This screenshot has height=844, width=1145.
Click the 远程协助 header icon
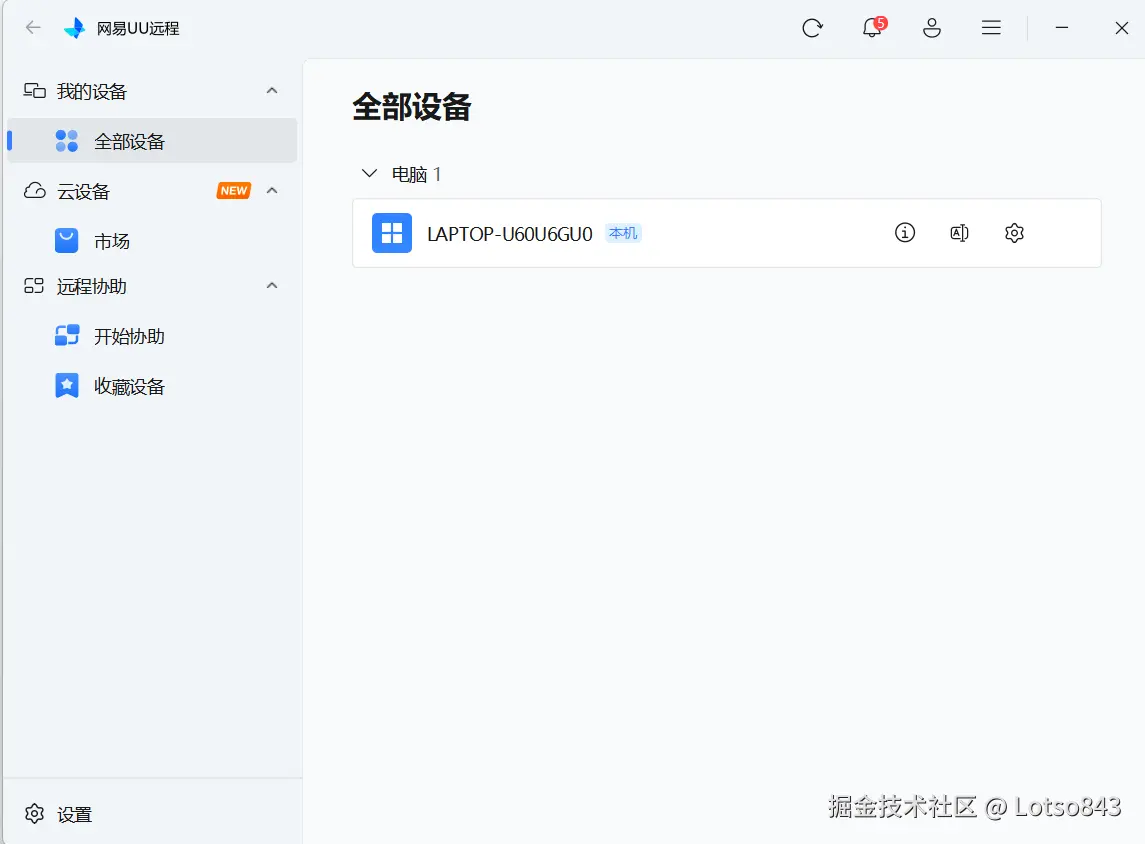34,285
